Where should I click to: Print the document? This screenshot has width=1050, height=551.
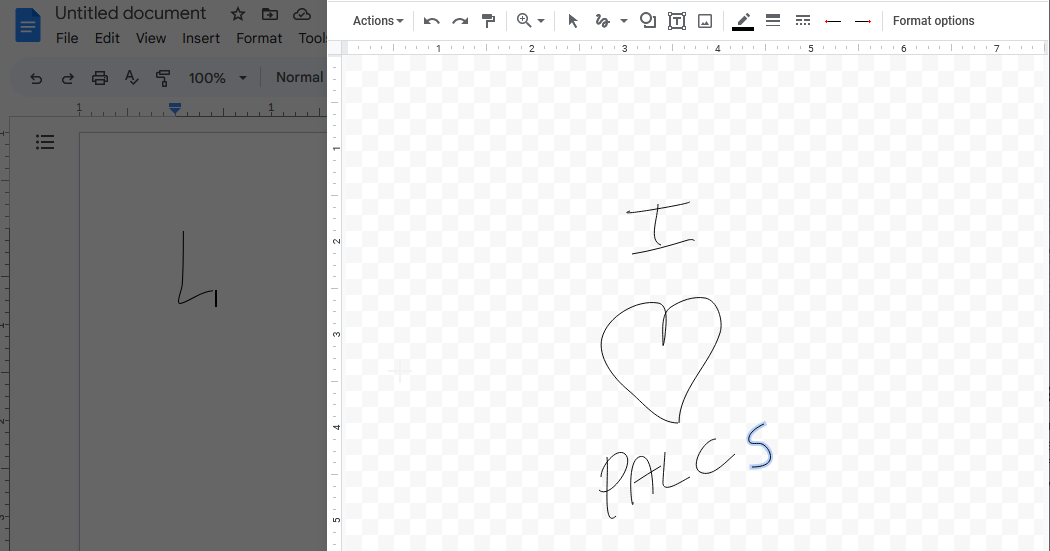coord(100,78)
